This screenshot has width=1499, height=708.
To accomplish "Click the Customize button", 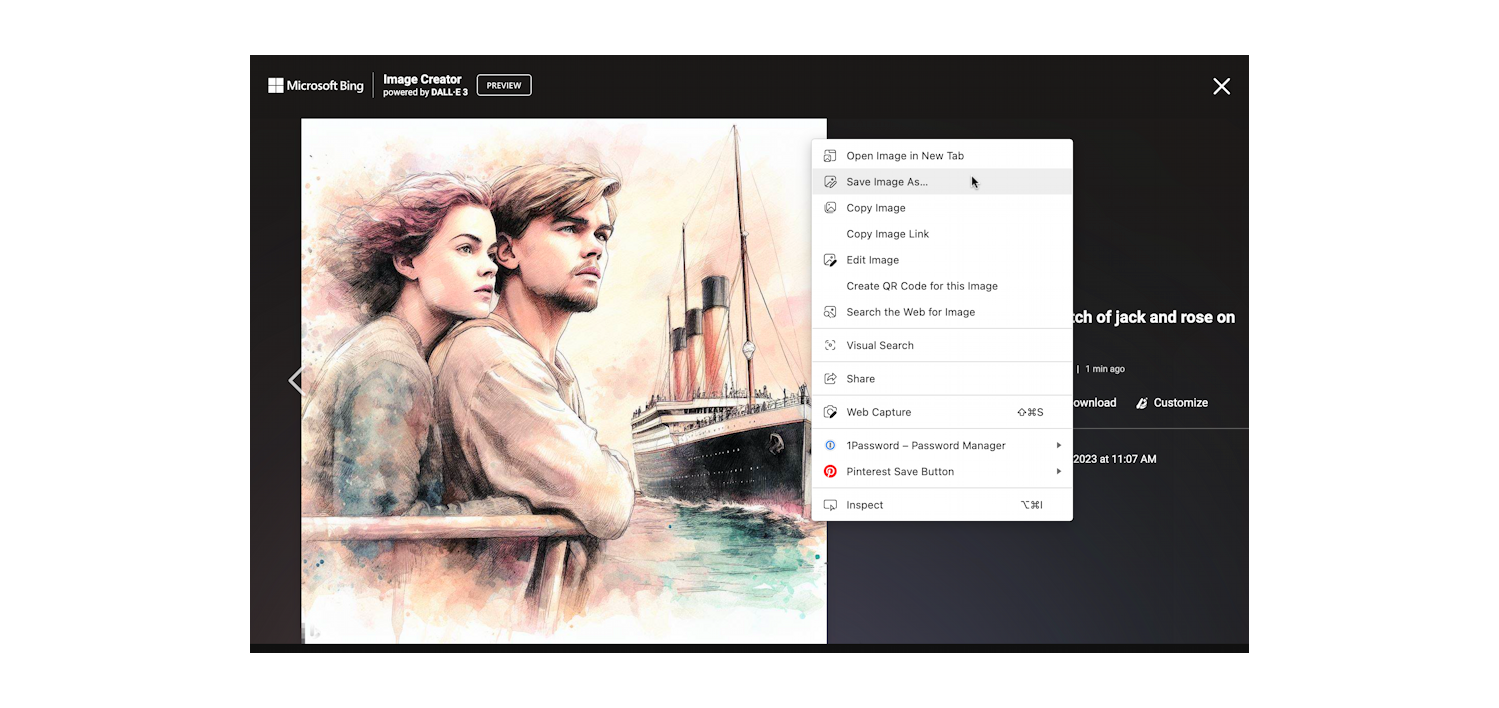I will tap(1172, 403).
